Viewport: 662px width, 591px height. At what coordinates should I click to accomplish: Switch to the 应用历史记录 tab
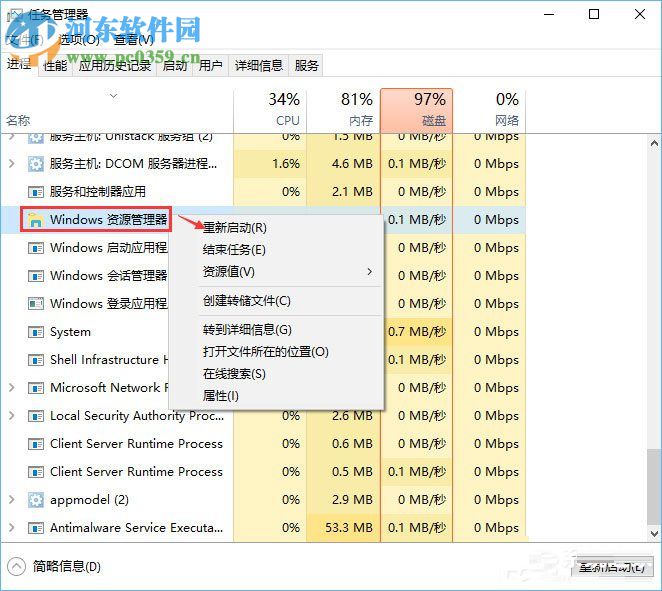point(114,65)
